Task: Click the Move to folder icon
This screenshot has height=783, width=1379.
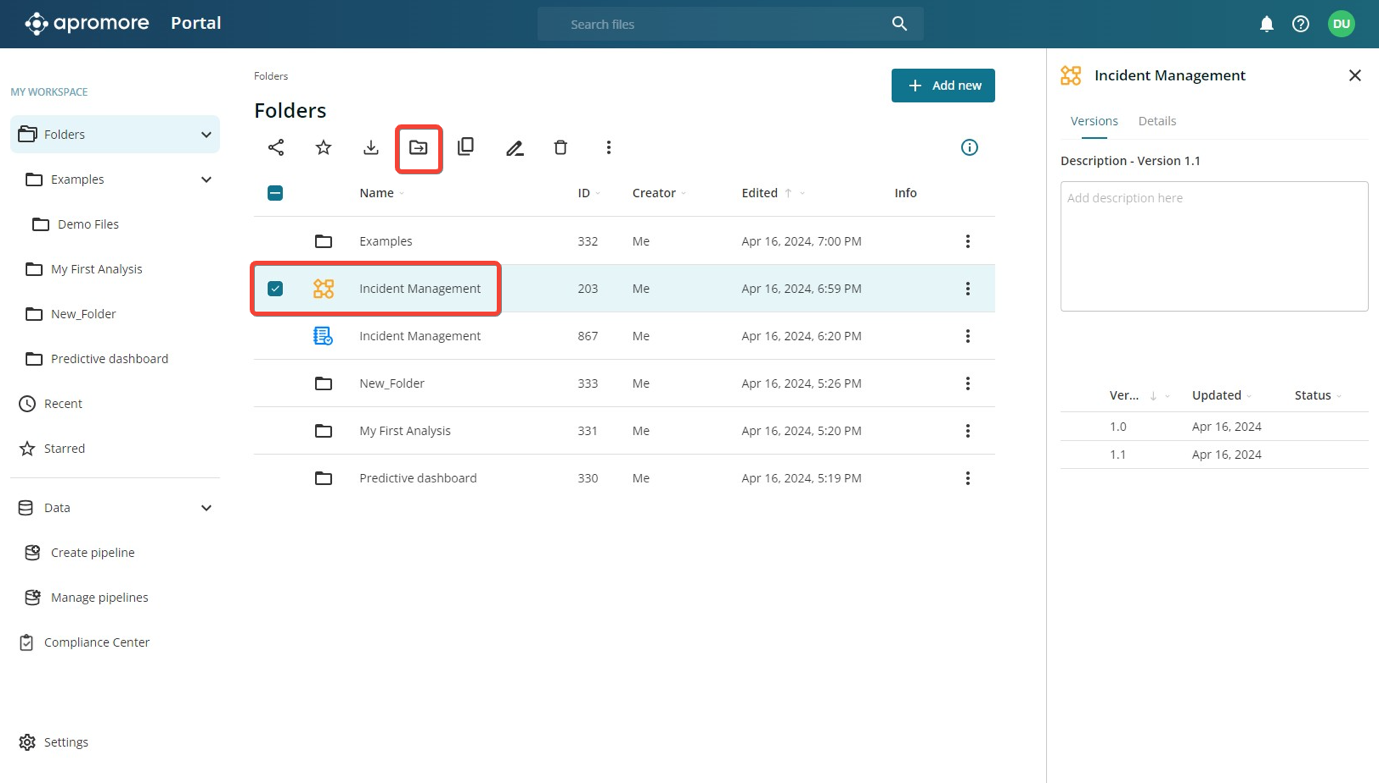Action: tap(418, 148)
